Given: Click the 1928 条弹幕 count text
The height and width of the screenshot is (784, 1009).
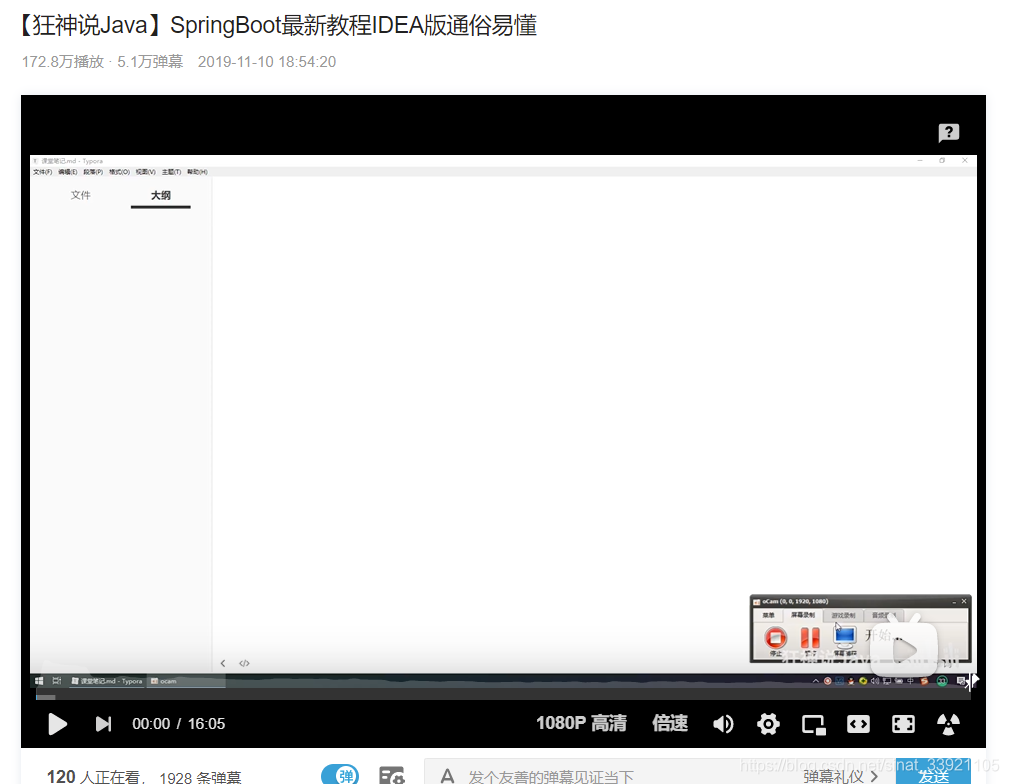Looking at the screenshot, I should [x=200, y=777].
